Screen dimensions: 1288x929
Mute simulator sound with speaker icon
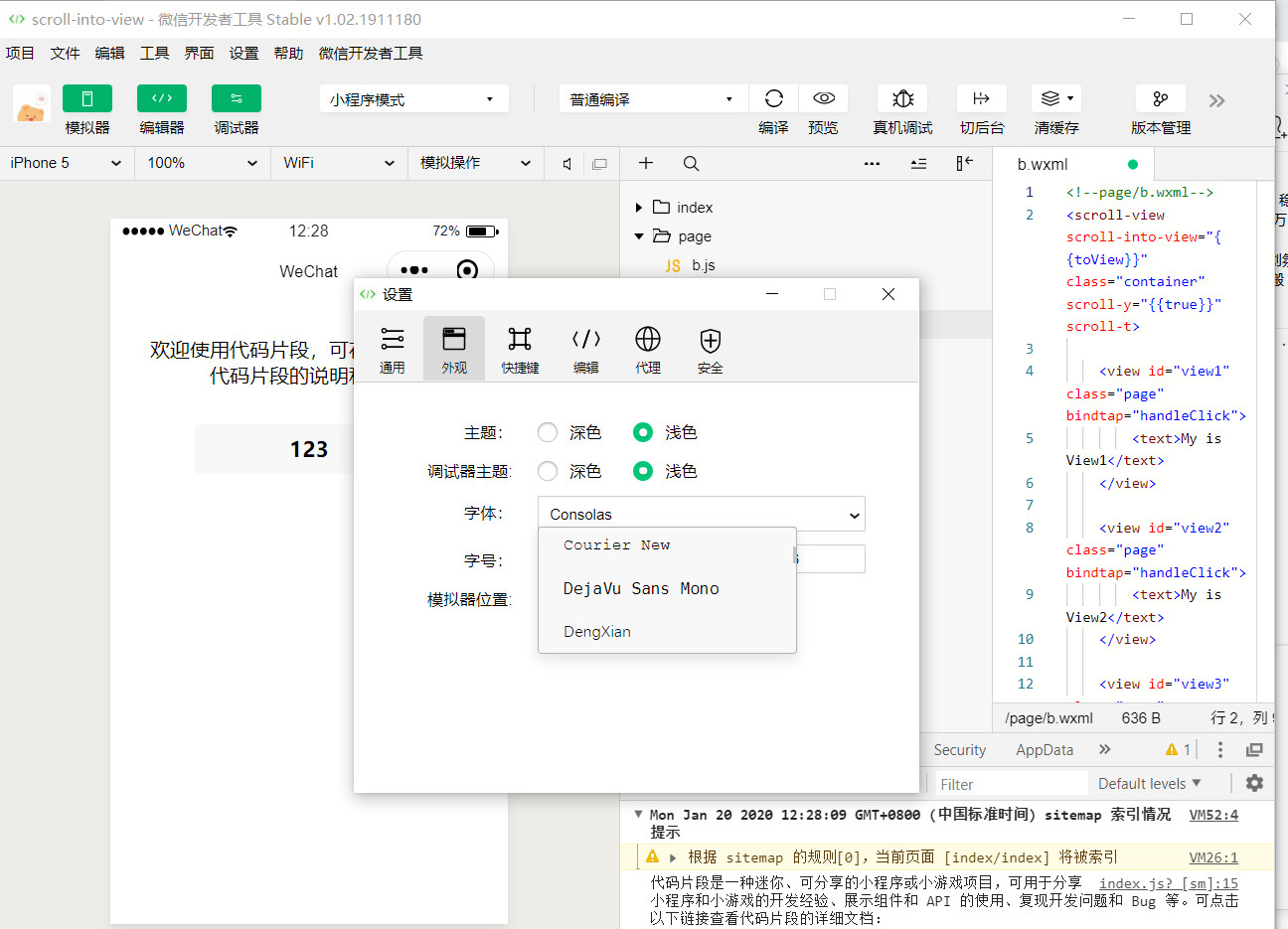[x=566, y=164]
